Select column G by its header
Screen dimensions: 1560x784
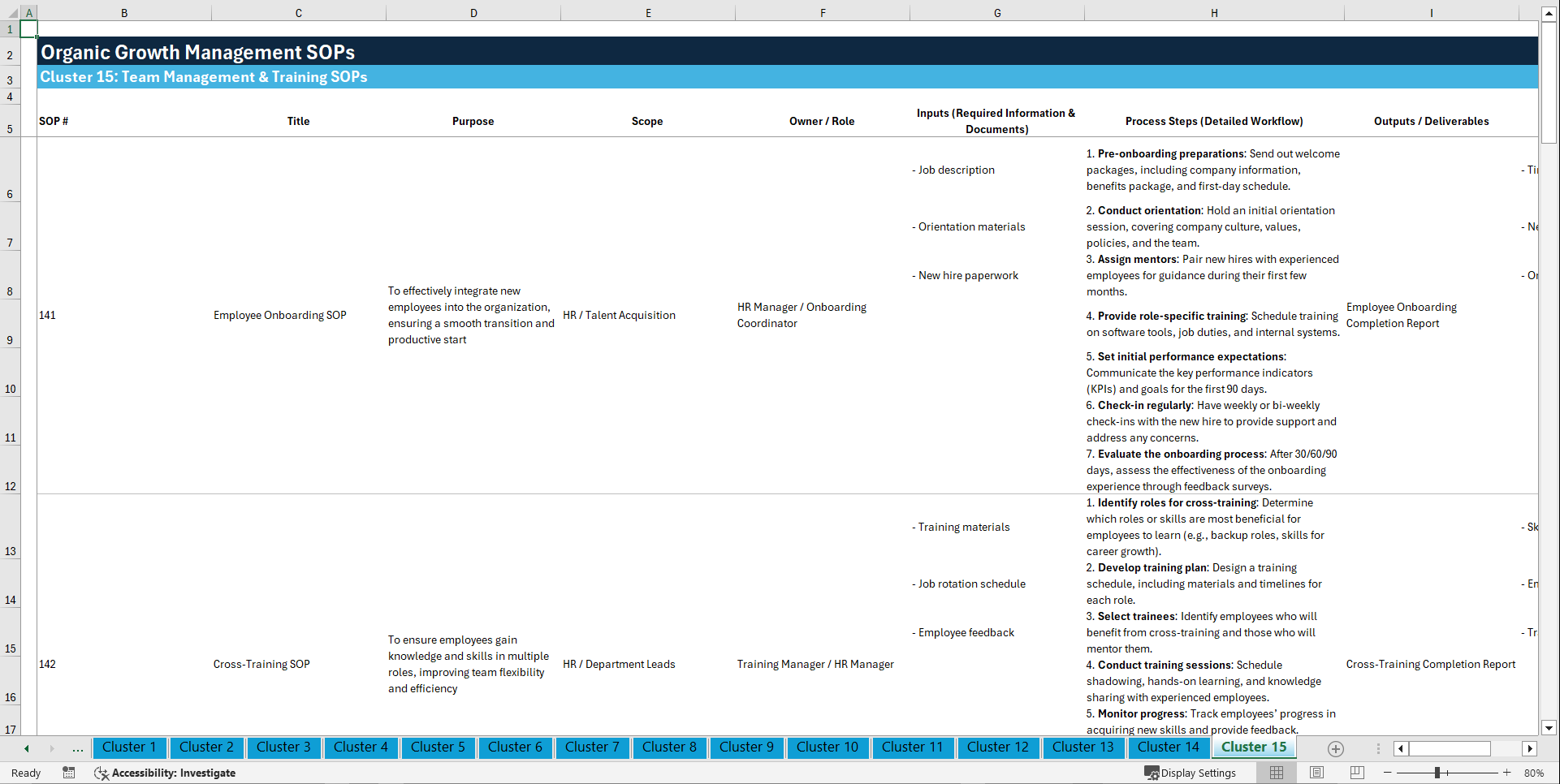point(996,12)
